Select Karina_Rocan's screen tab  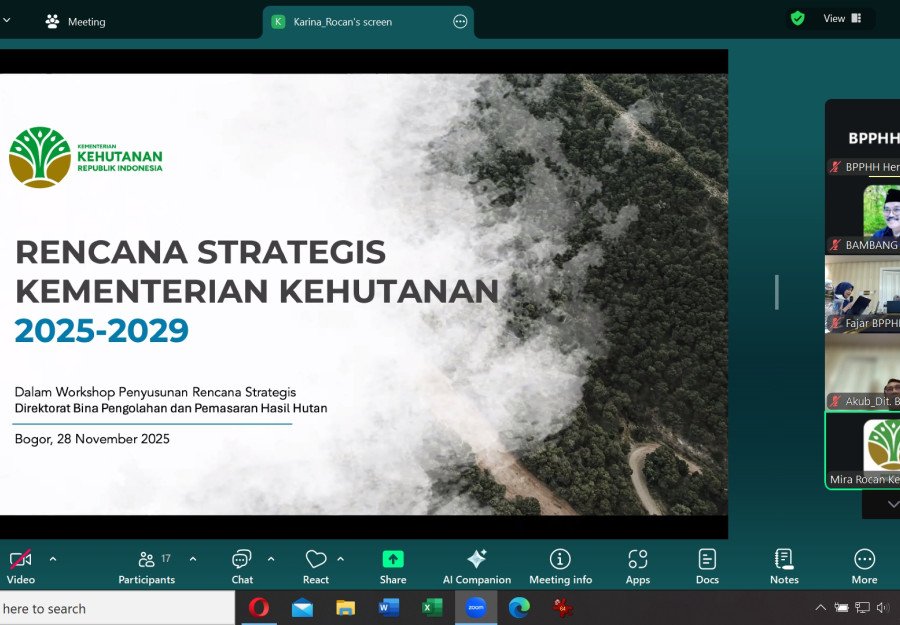click(x=343, y=21)
